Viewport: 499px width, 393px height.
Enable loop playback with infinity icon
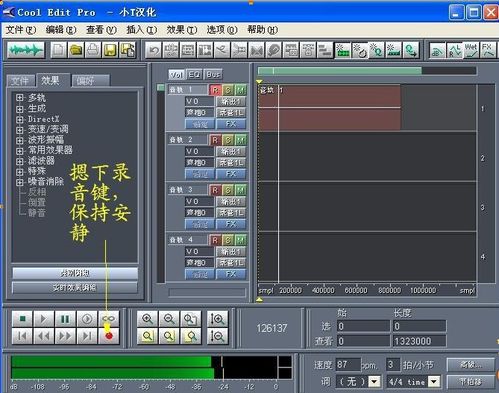(109, 319)
